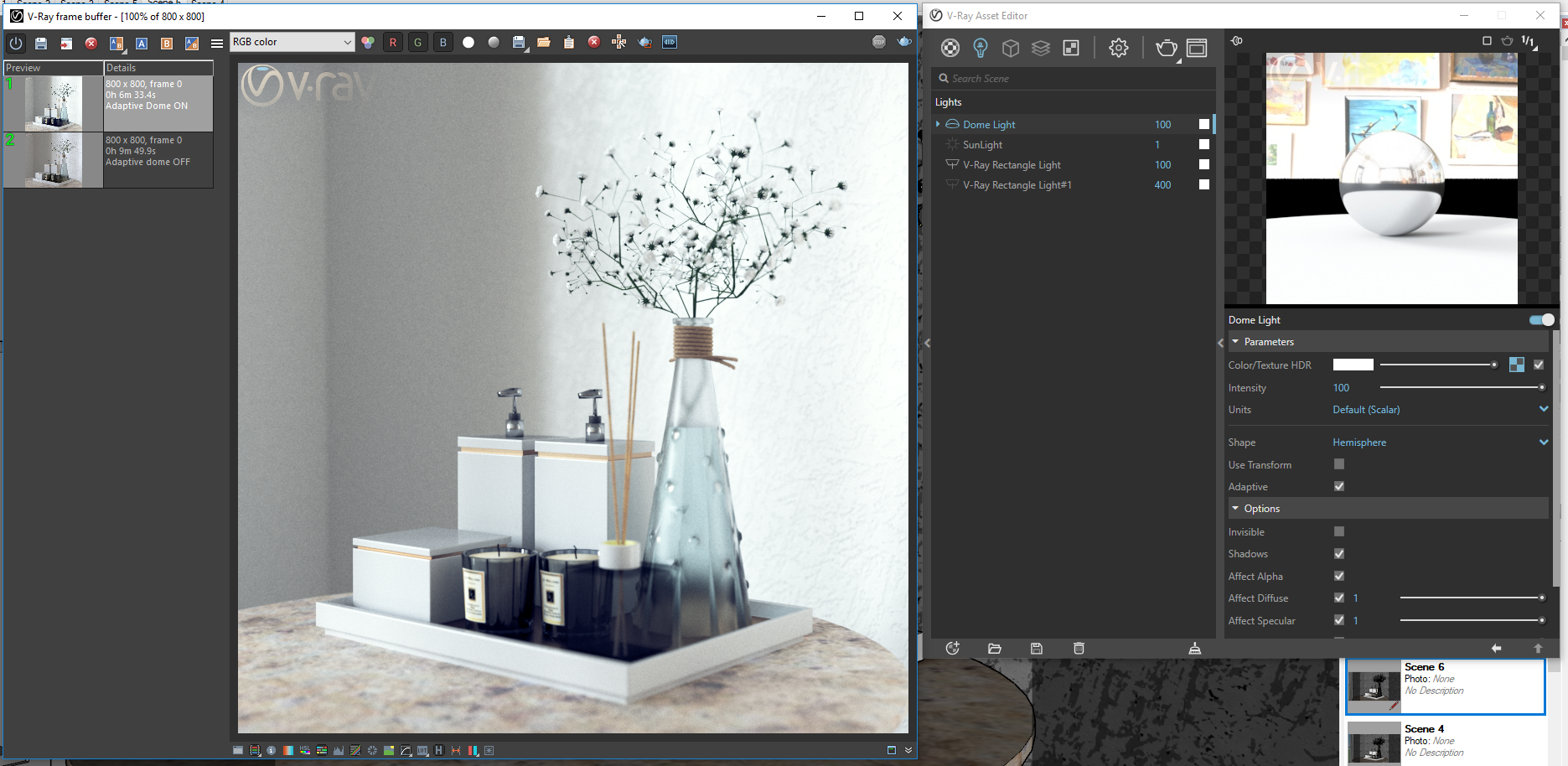Switch to monochromatic mode grey circle
Screen dimensions: 1568x766
(x=494, y=42)
